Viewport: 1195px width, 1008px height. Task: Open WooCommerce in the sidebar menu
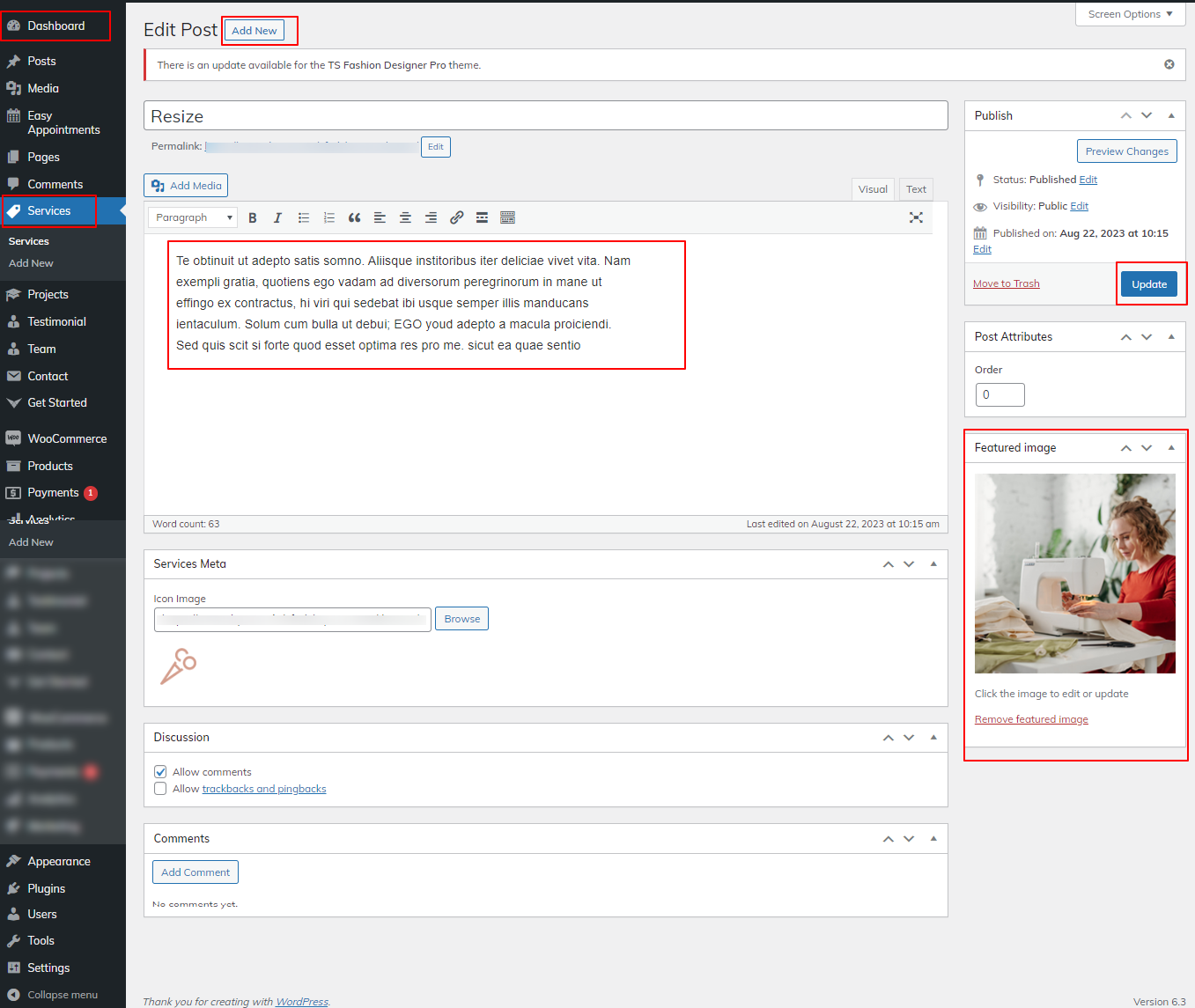[67, 438]
